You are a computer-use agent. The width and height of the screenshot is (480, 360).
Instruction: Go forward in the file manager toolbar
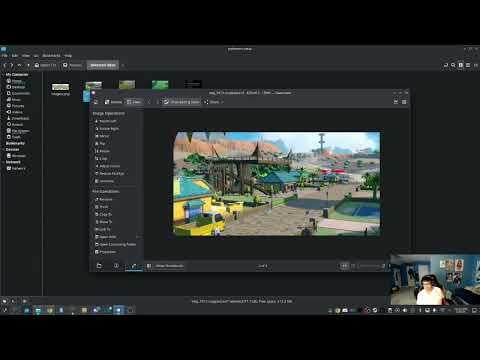(x=12, y=65)
